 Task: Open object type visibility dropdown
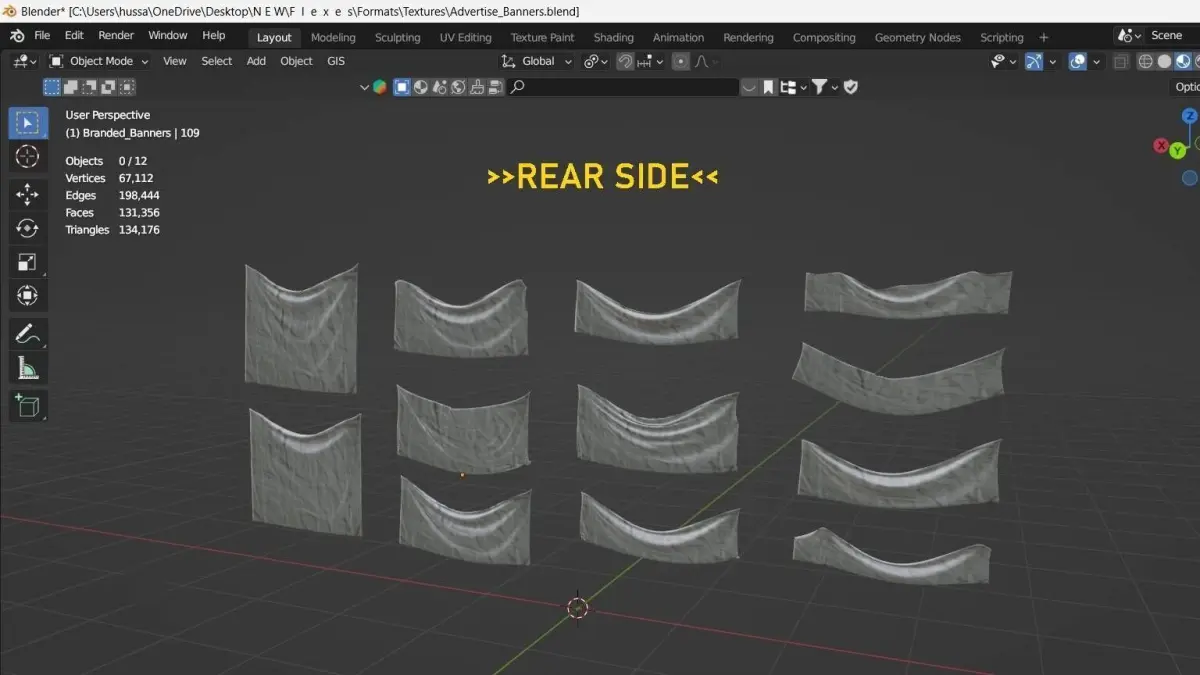pyautogui.click(x=1002, y=61)
